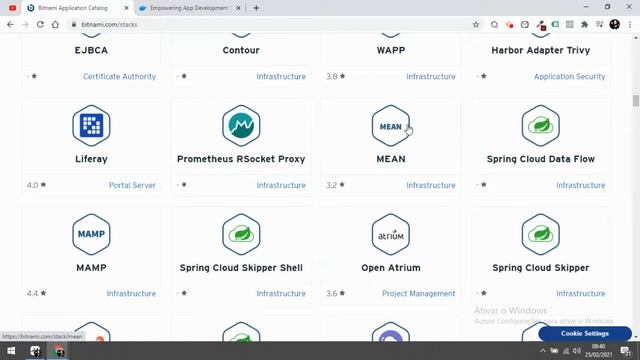The height and width of the screenshot is (360, 640).
Task: Go back with the browser back arrow
Action: tap(10, 24)
